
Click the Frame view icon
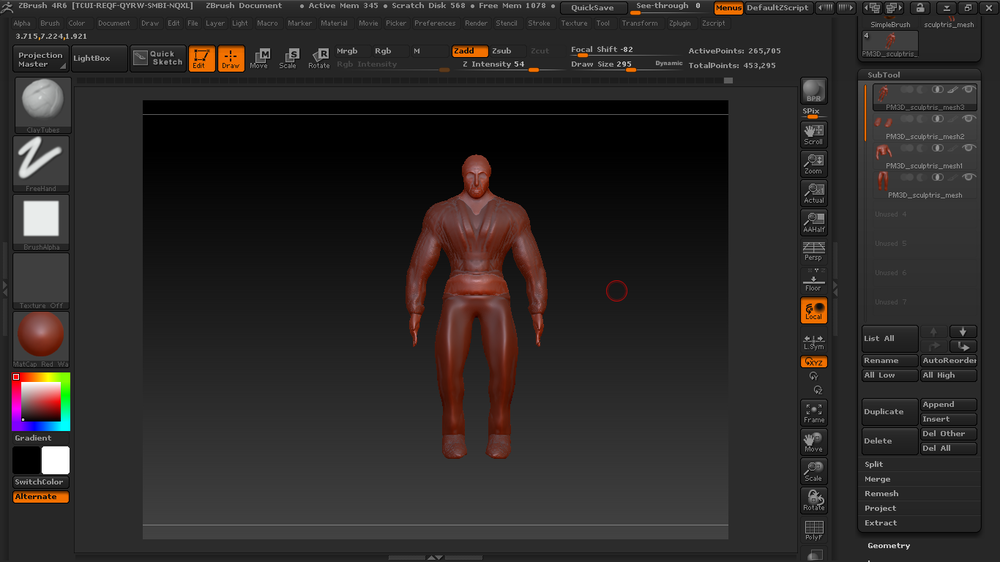tap(814, 412)
